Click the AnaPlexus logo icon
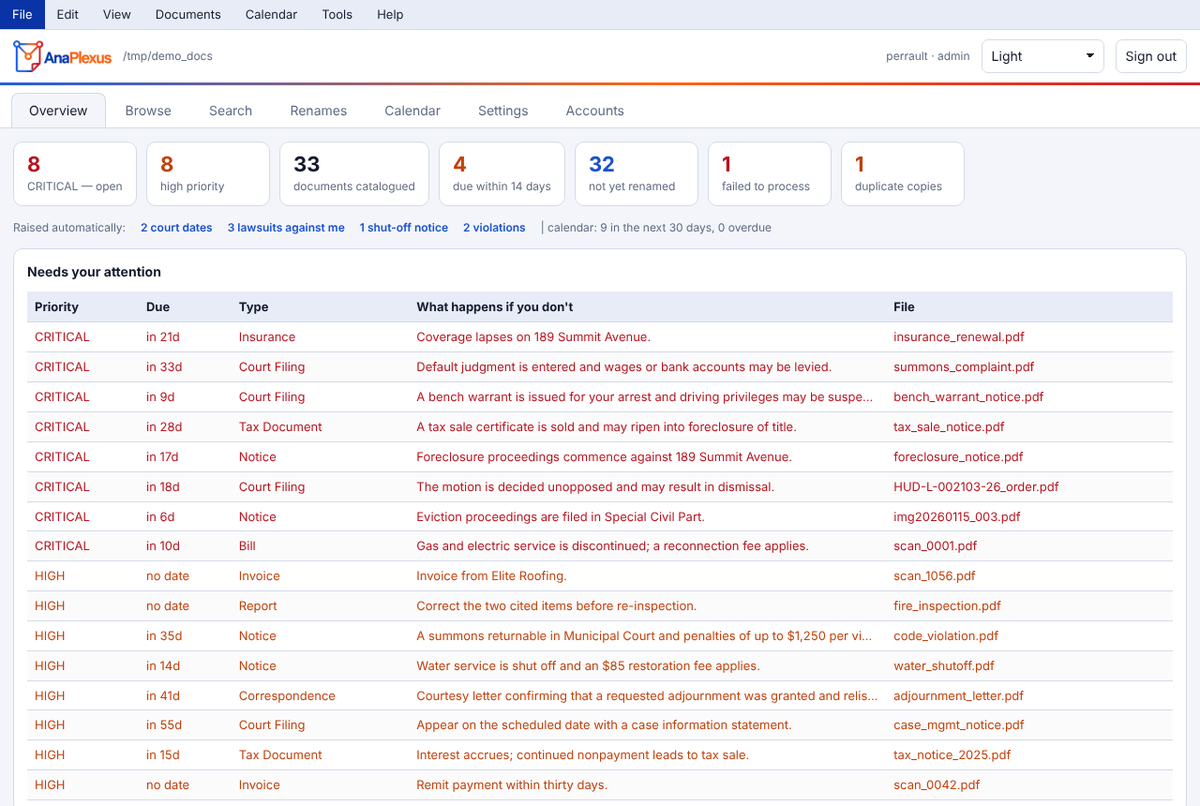 pos(27,56)
